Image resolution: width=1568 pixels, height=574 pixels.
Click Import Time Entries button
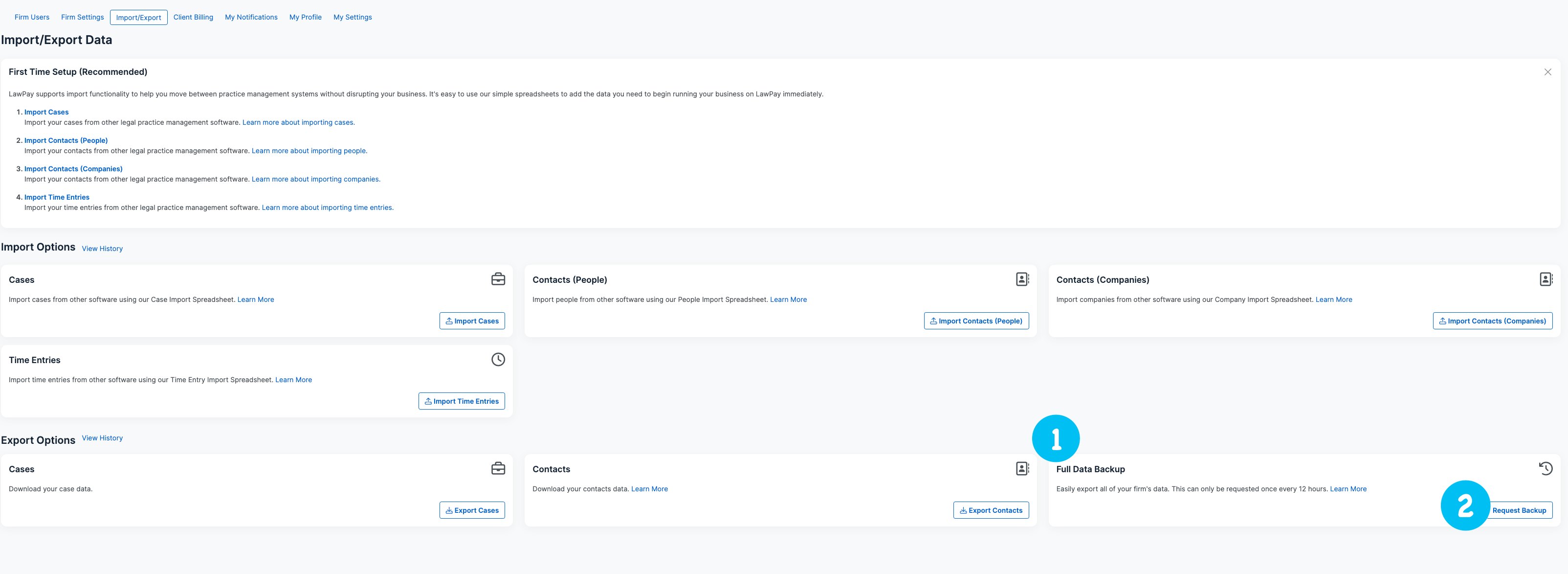462,401
